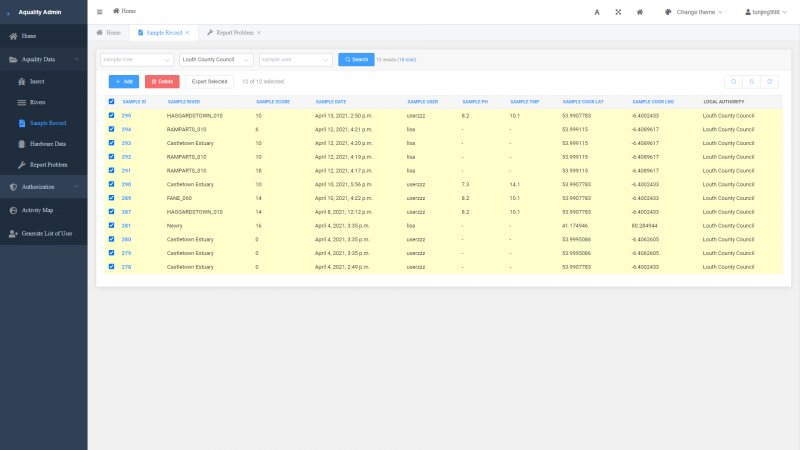The image size is (800, 450).
Task: Click the blue Search button
Action: tap(356, 60)
